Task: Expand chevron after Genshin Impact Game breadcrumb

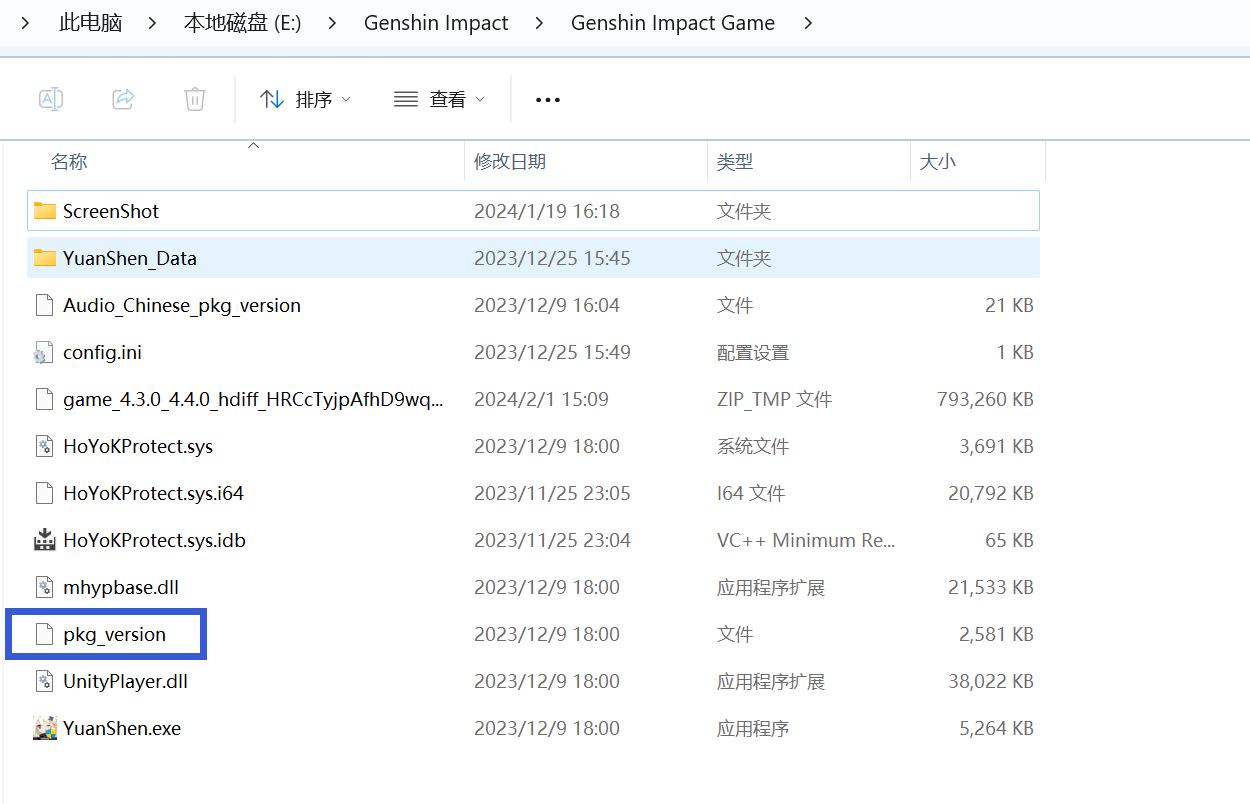Action: point(808,23)
